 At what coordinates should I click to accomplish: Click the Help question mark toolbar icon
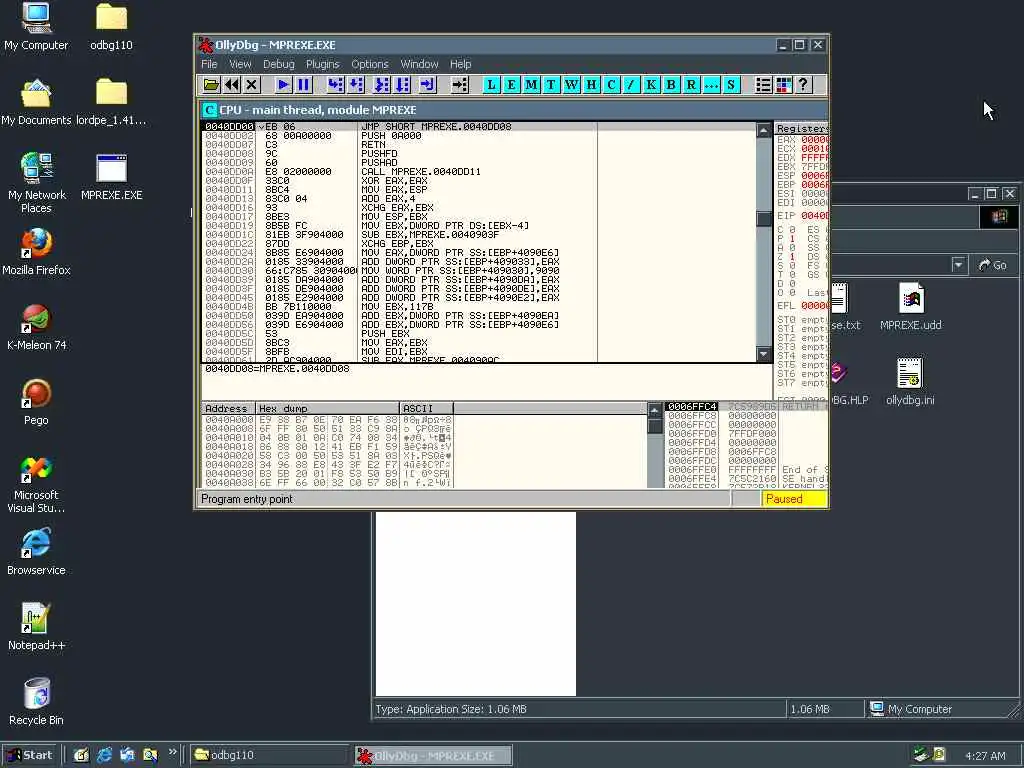[803, 85]
